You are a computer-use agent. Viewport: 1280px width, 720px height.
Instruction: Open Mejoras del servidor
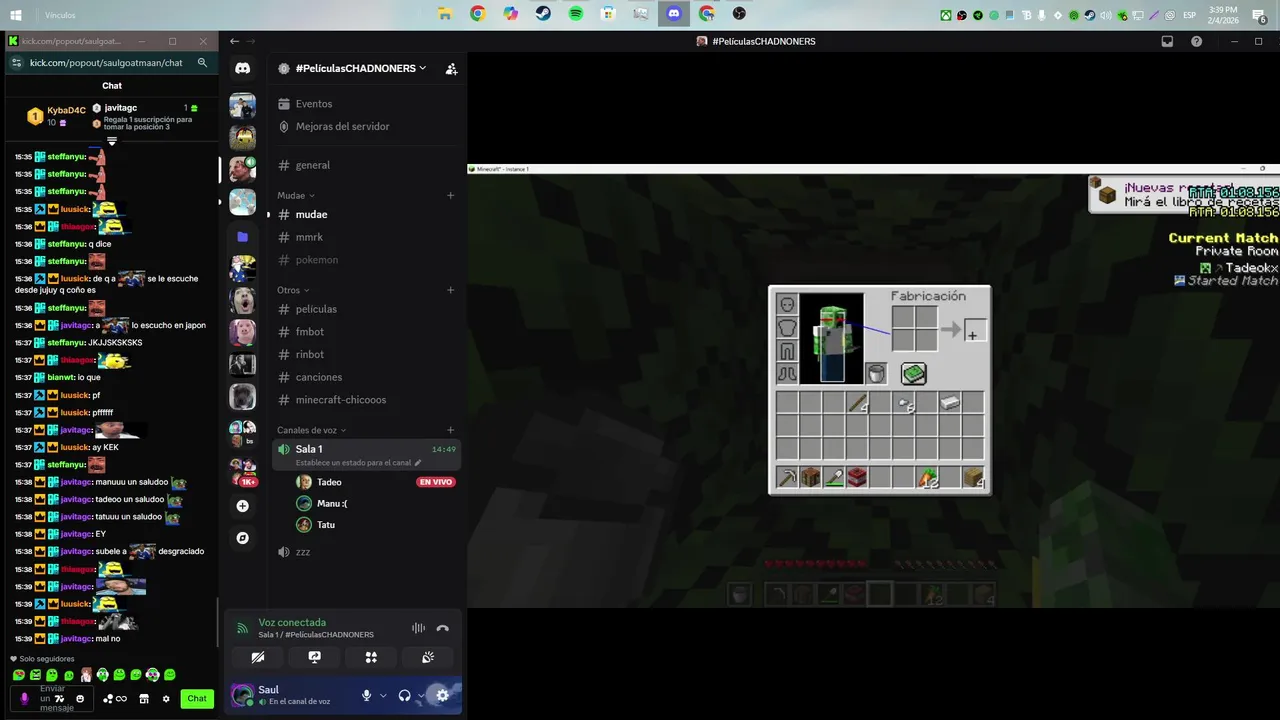[366, 126]
